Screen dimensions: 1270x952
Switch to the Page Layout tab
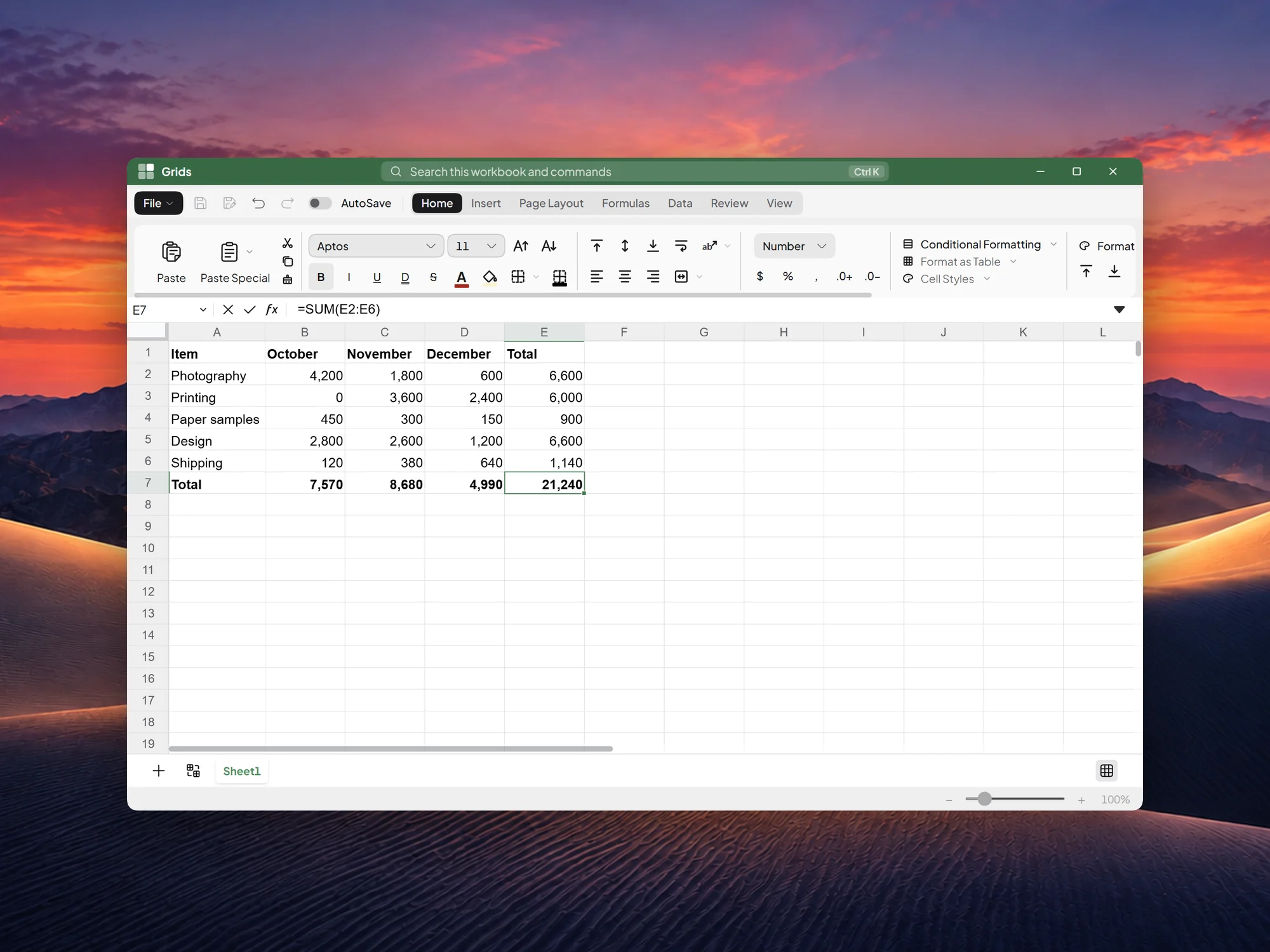(551, 203)
